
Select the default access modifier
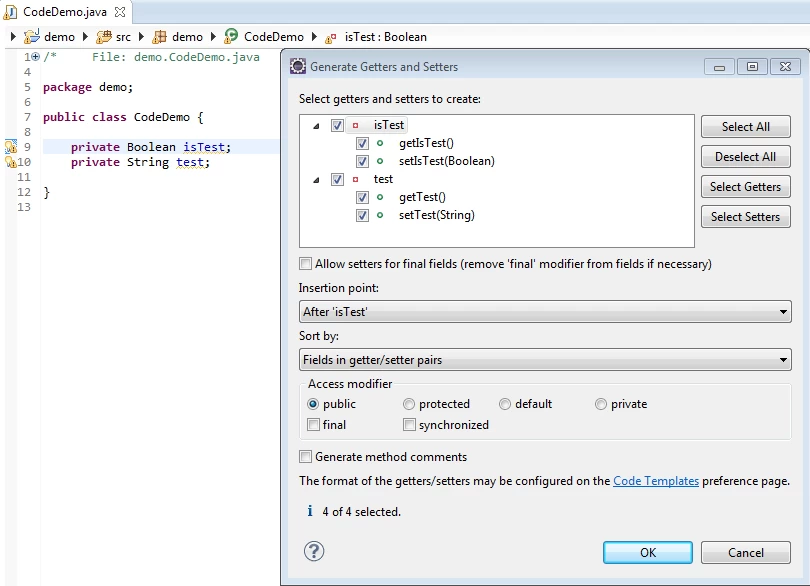click(x=505, y=404)
